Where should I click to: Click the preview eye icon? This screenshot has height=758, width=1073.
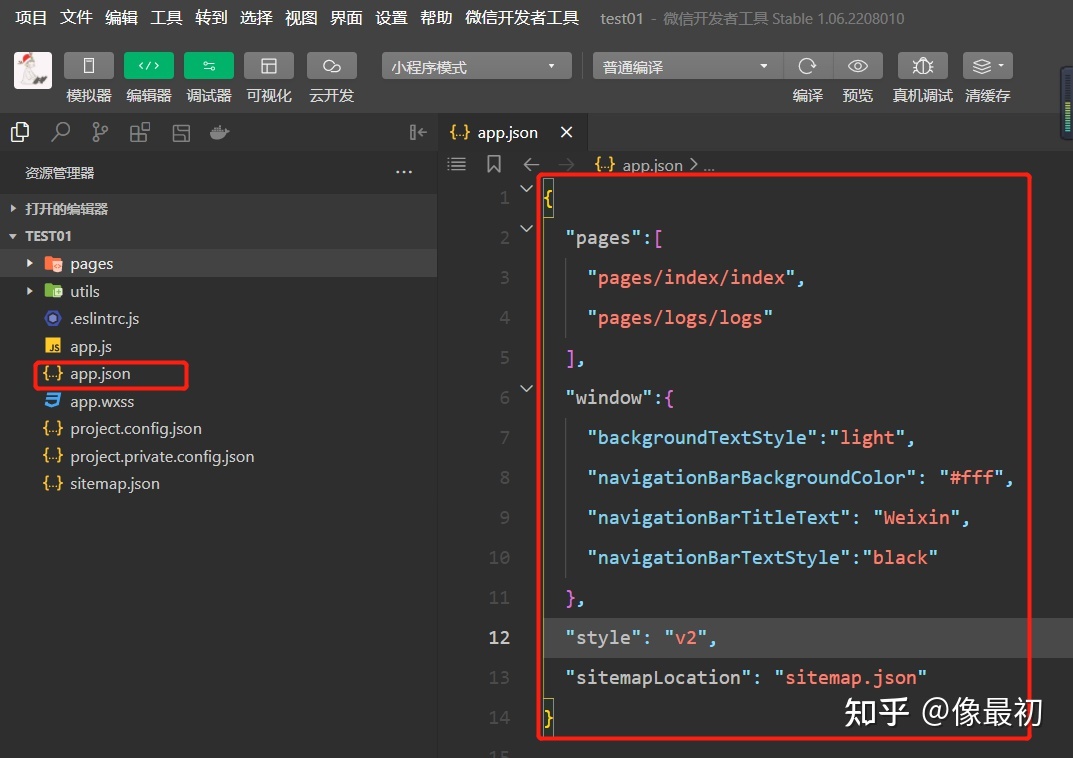(x=857, y=66)
